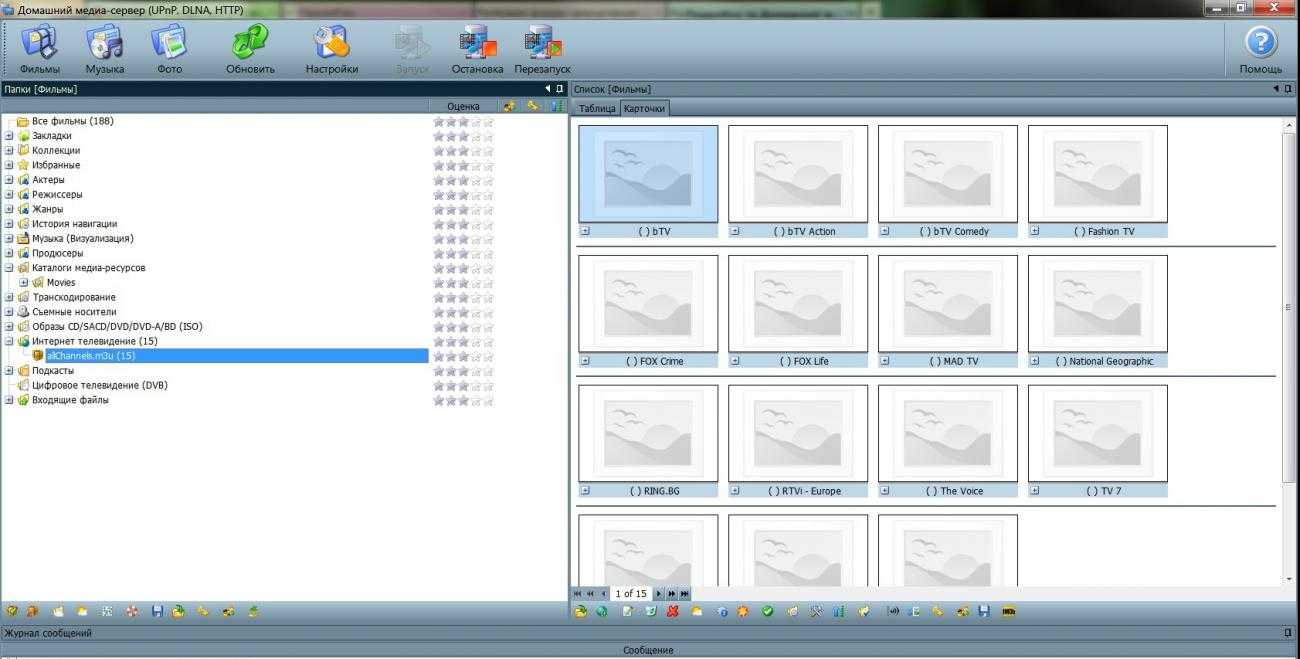Click the wrench tools icon in list toolbar
This screenshot has width=1300, height=659.
point(816,611)
